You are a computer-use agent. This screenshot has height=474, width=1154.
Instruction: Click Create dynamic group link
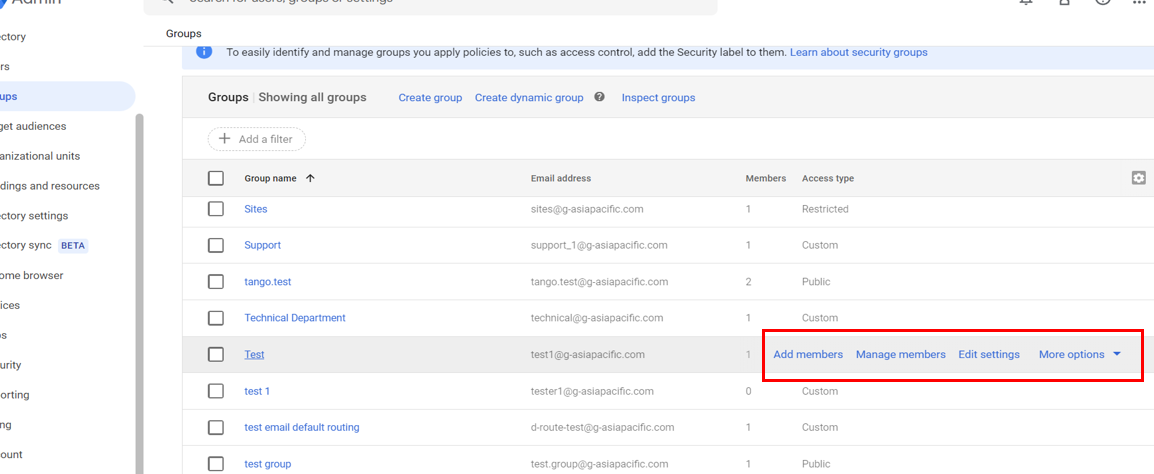pos(529,97)
